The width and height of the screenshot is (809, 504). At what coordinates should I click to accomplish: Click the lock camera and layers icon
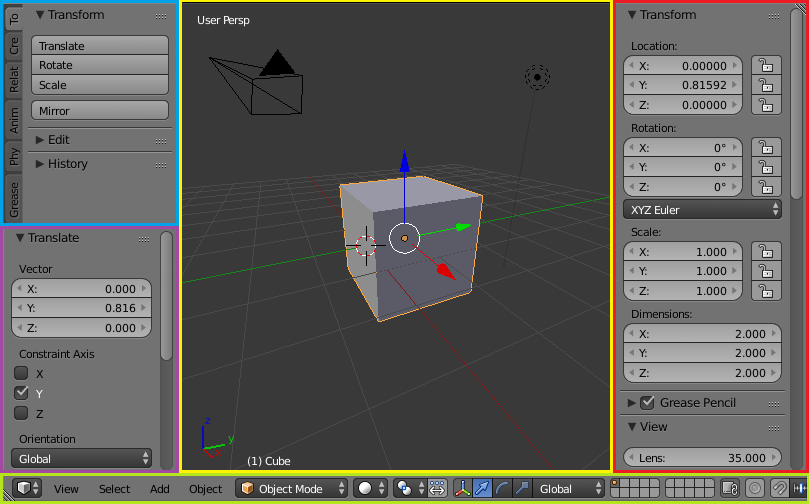point(730,488)
